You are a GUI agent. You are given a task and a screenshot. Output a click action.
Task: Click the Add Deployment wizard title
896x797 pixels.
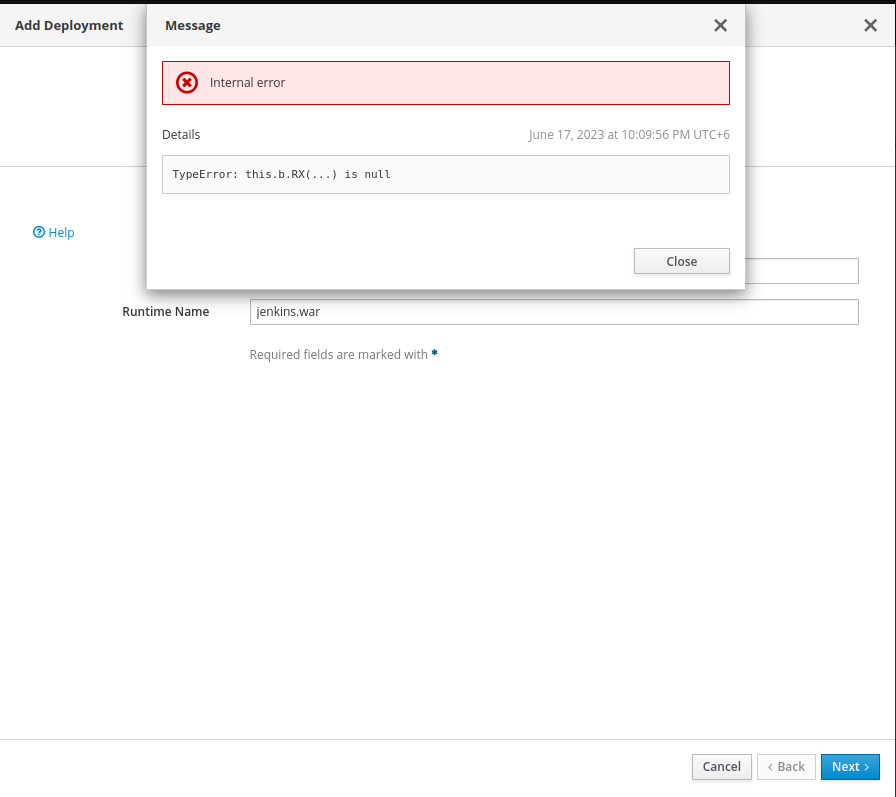click(69, 26)
